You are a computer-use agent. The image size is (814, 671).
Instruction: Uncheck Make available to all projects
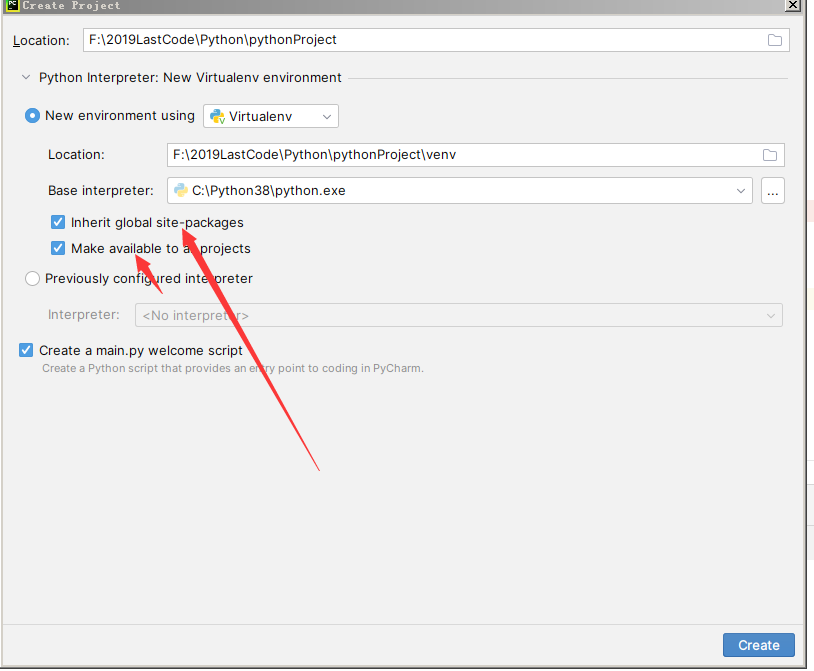pyautogui.click(x=58, y=248)
